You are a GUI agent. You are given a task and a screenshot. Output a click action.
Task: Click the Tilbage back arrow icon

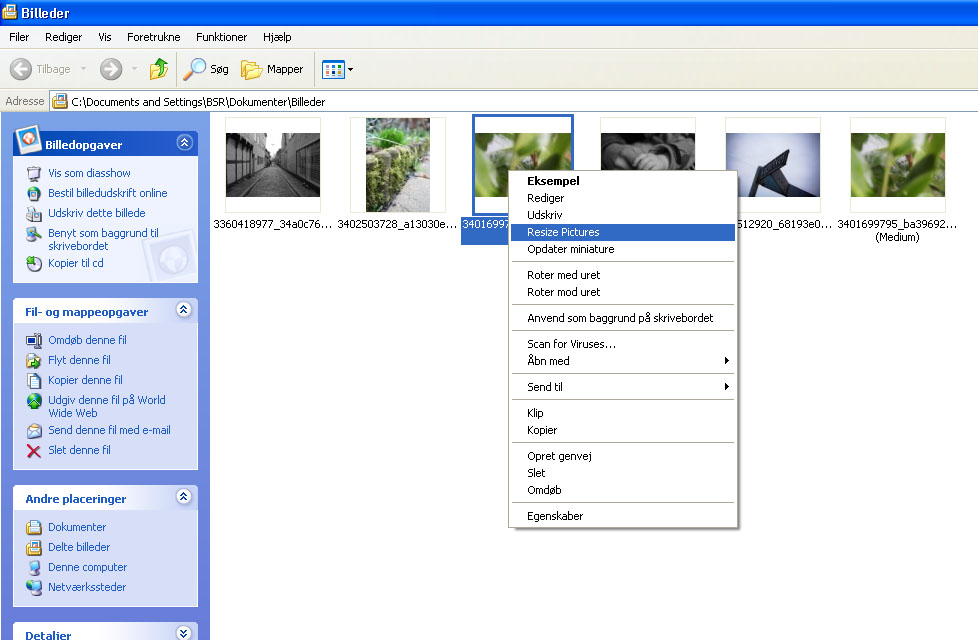pos(22,69)
